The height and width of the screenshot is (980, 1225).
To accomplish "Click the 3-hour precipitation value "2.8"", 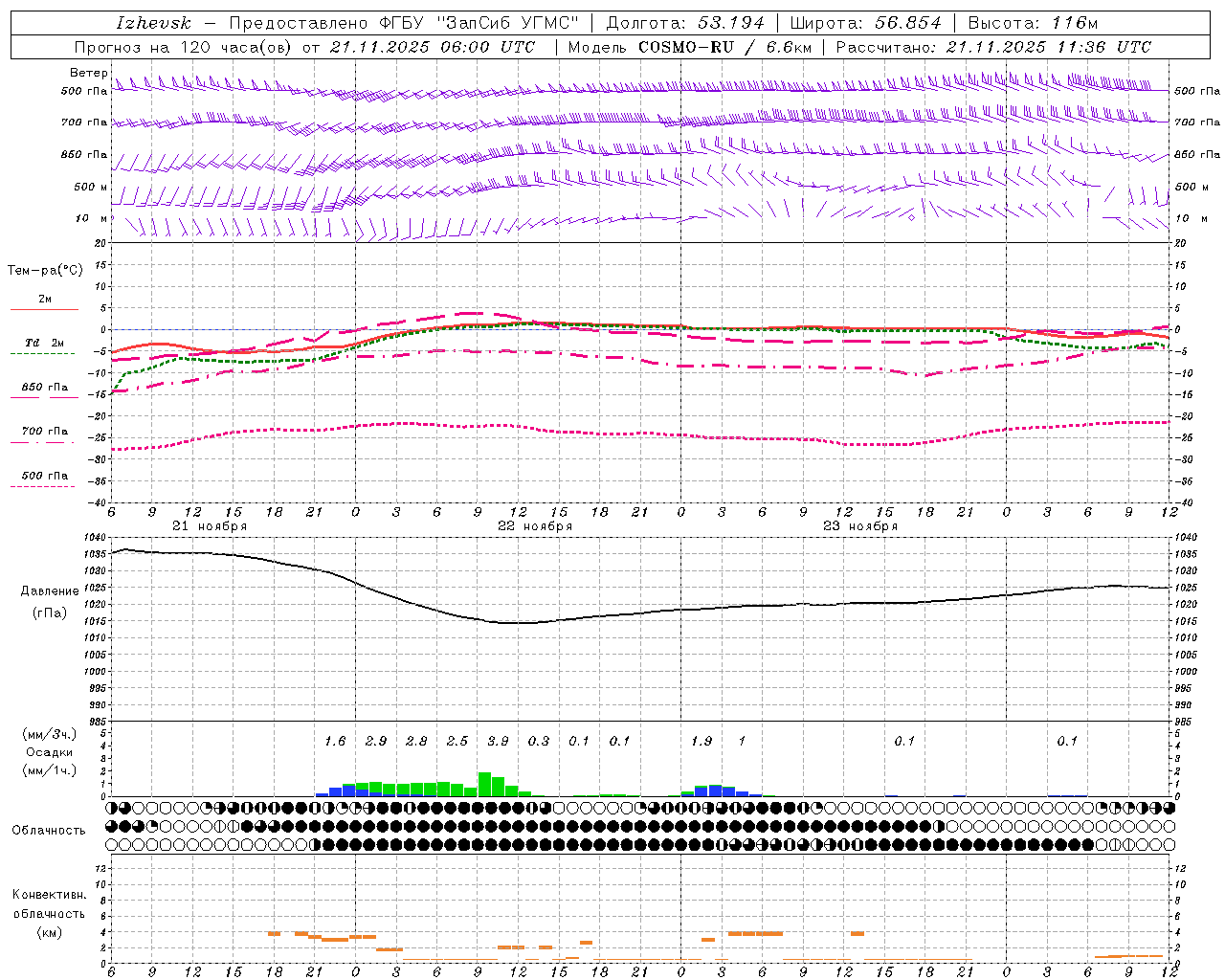I will 416,741.
